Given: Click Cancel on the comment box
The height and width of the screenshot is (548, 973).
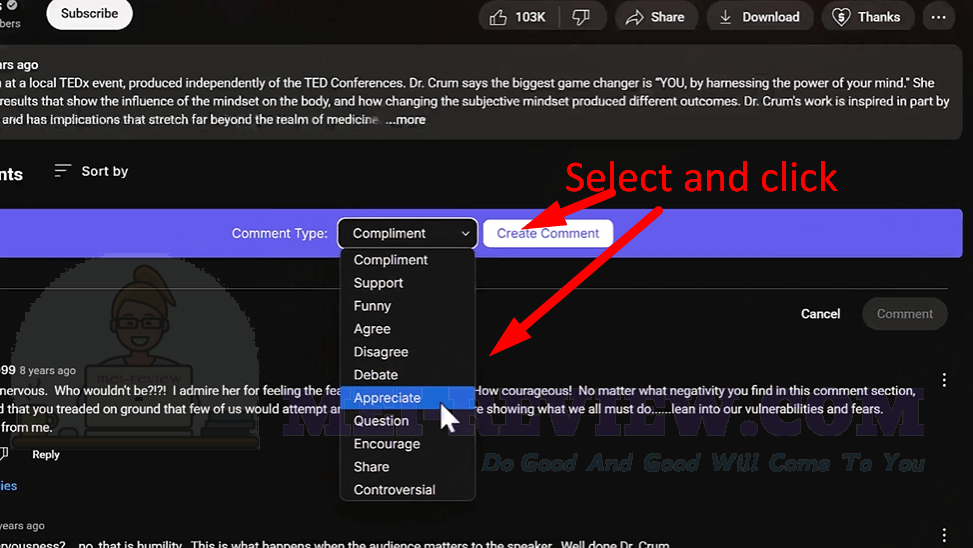Looking at the screenshot, I should pos(820,314).
